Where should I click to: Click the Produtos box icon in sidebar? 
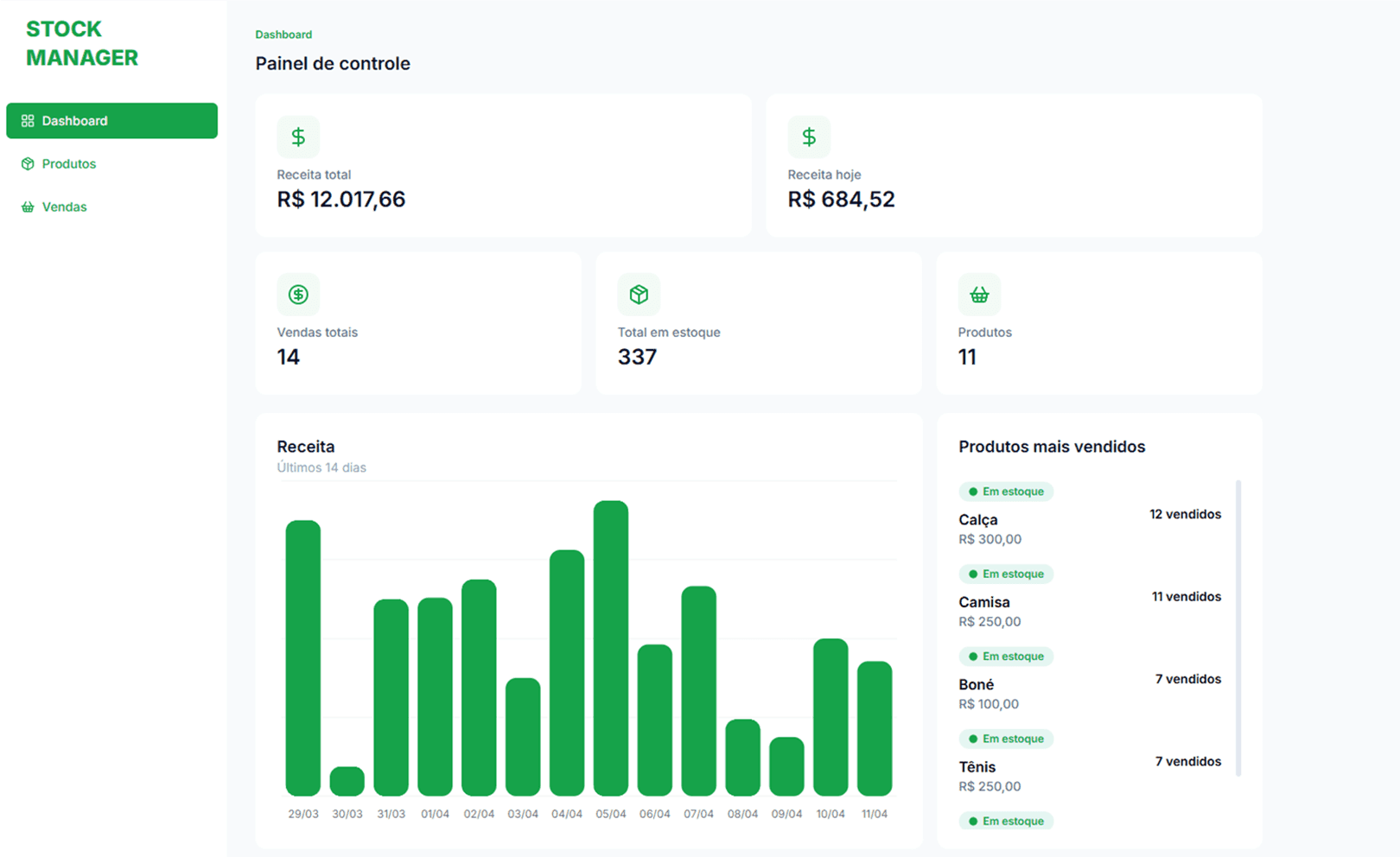(x=28, y=164)
